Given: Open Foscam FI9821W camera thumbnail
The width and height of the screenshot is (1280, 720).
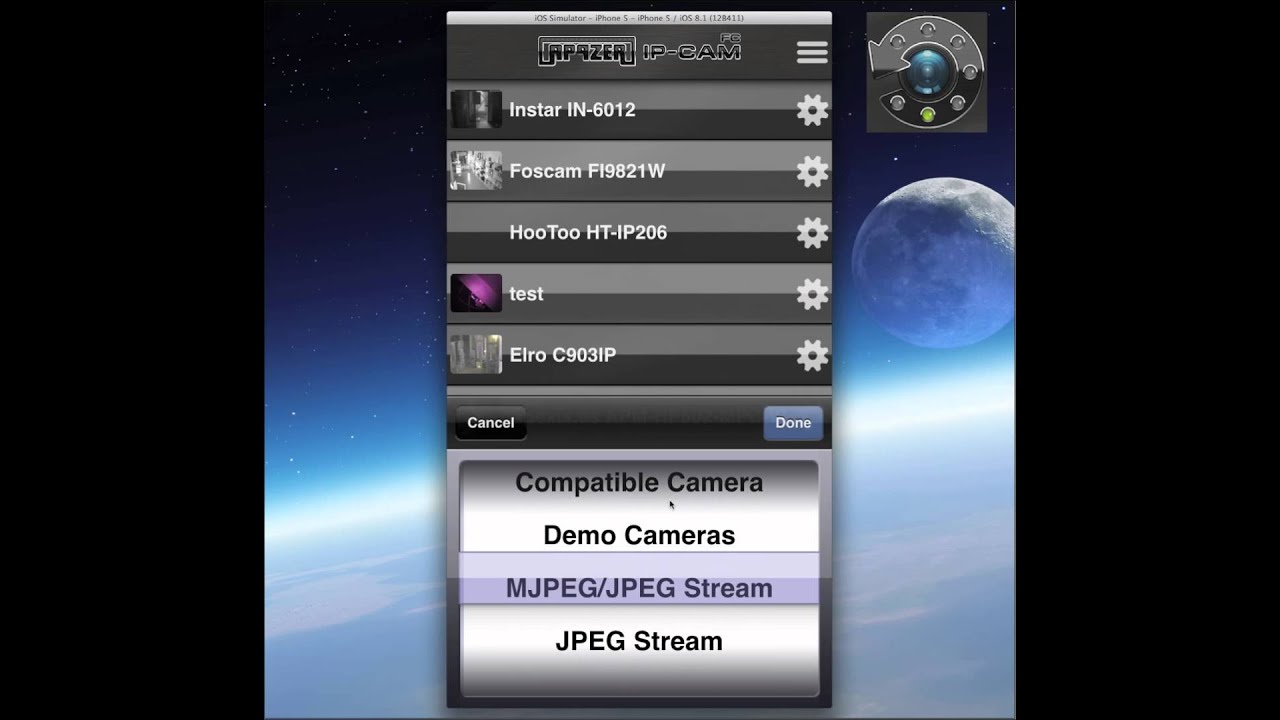Looking at the screenshot, I should click(x=476, y=171).
